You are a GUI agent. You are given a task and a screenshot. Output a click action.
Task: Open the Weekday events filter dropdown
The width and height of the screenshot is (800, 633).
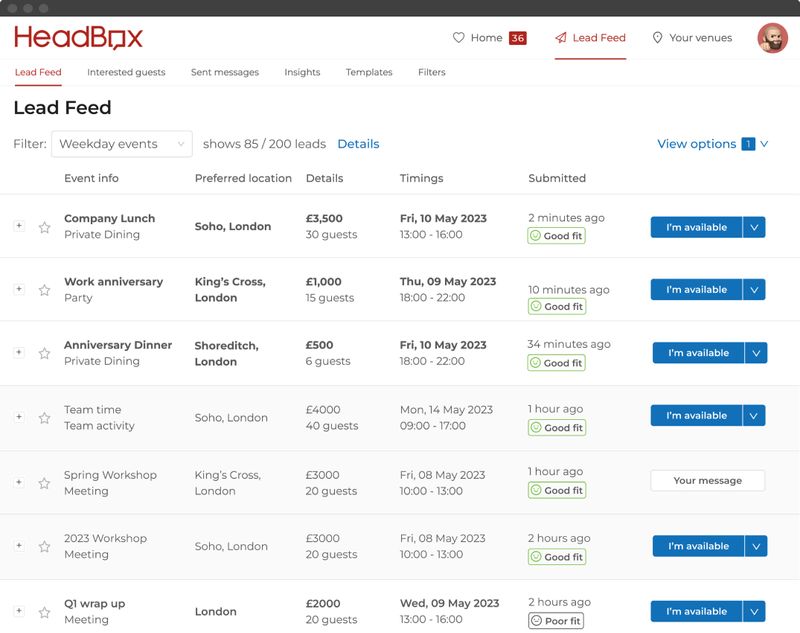pos(120,144)
